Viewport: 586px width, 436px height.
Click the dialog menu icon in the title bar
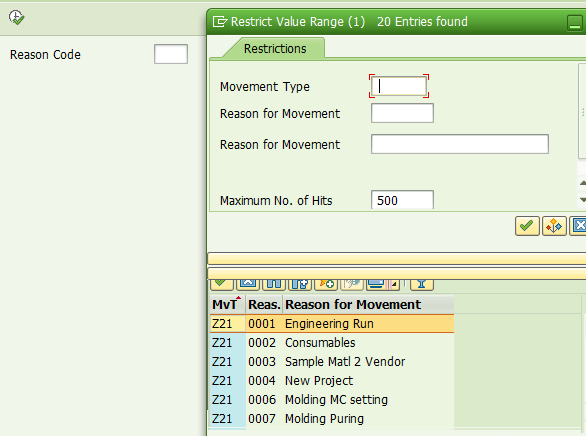coord(220,22)
